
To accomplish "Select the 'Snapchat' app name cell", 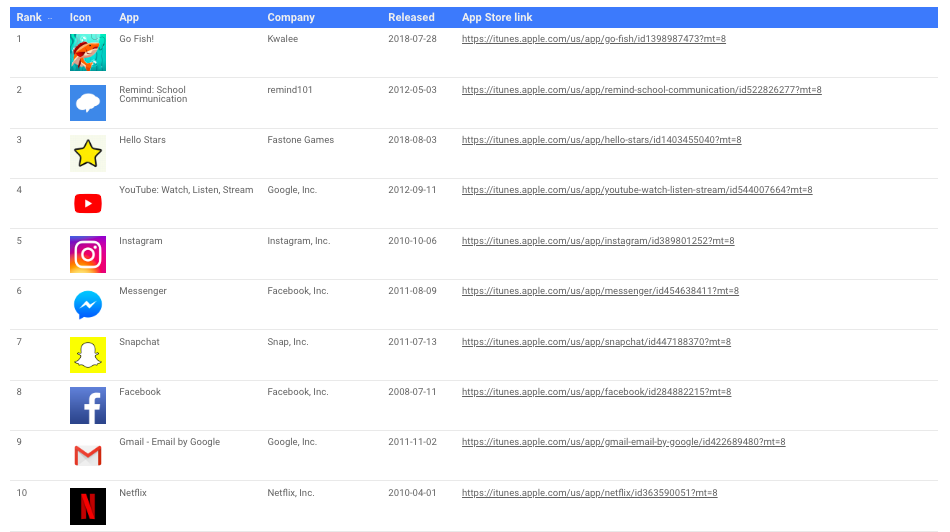I will pos(139,342).
